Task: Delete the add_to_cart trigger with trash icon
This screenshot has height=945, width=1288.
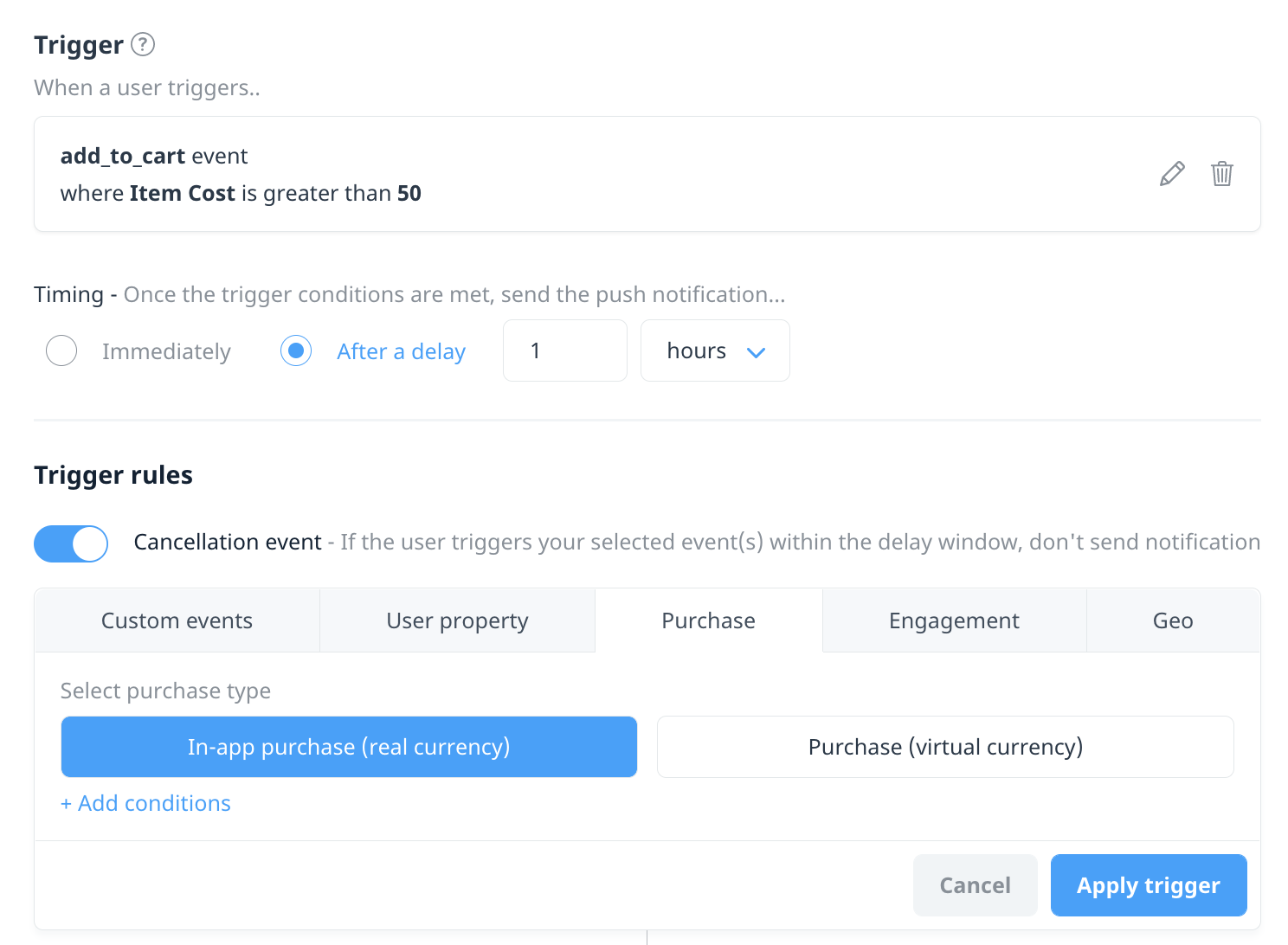Action: click(x=1222, y=174)
